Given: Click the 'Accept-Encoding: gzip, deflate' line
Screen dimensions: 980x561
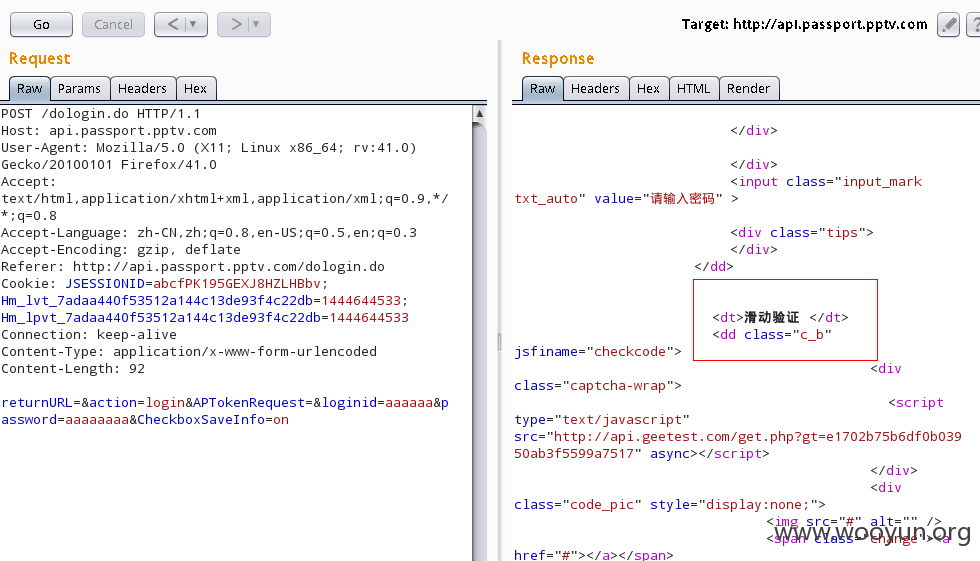Looking at the screenshot, I should tap(121, 250).
